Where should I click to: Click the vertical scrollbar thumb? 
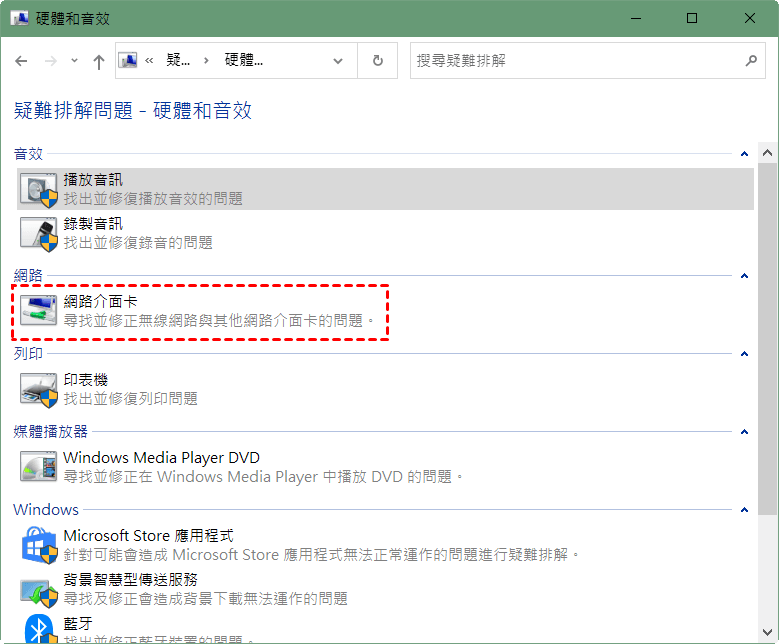click(767, 338)
